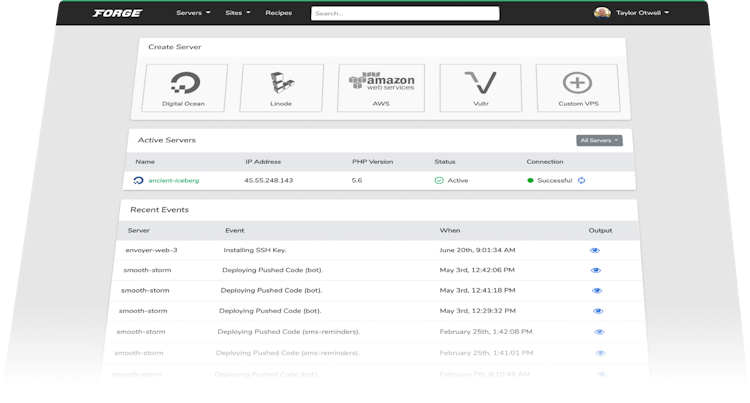Refresh the server connection status
This screenshot has height=403, width=750.
tap(582, 181)
